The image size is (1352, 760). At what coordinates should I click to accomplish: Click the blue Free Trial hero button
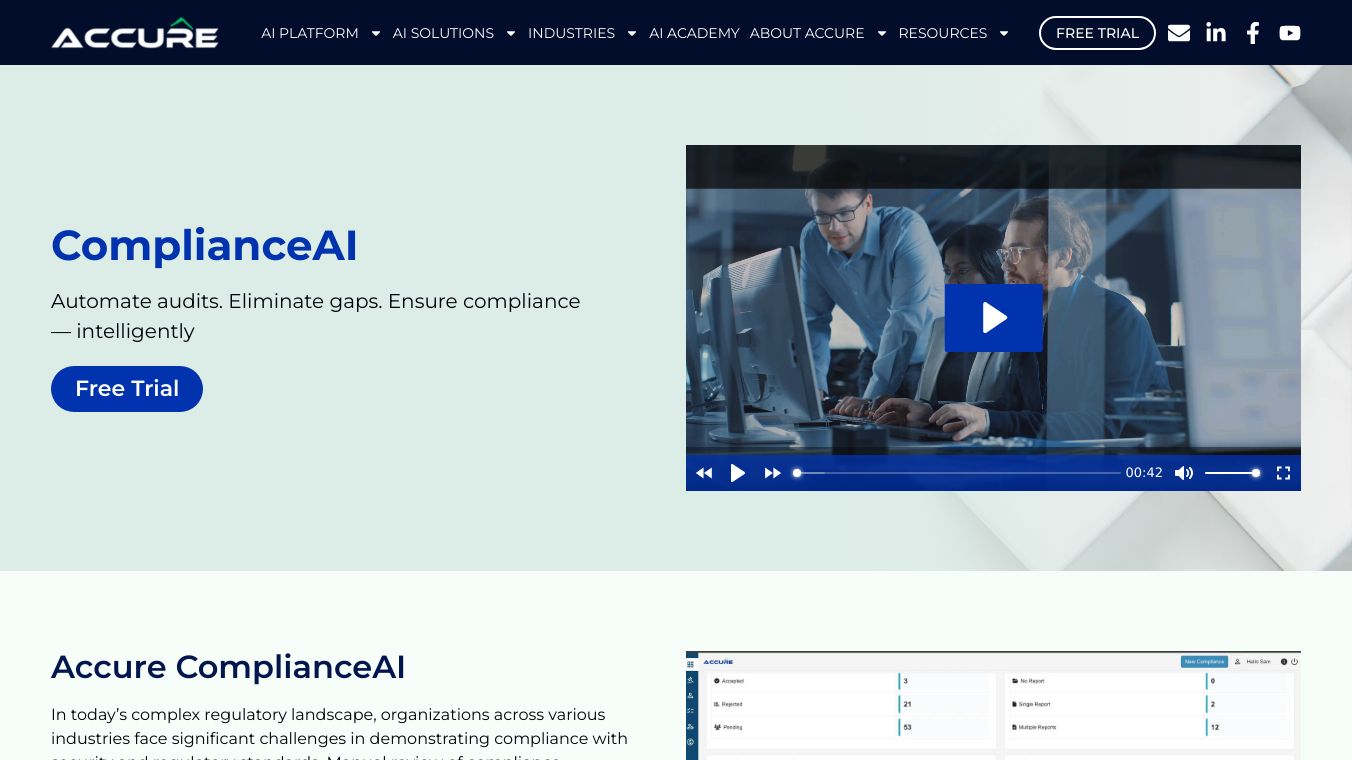[127, 389]
